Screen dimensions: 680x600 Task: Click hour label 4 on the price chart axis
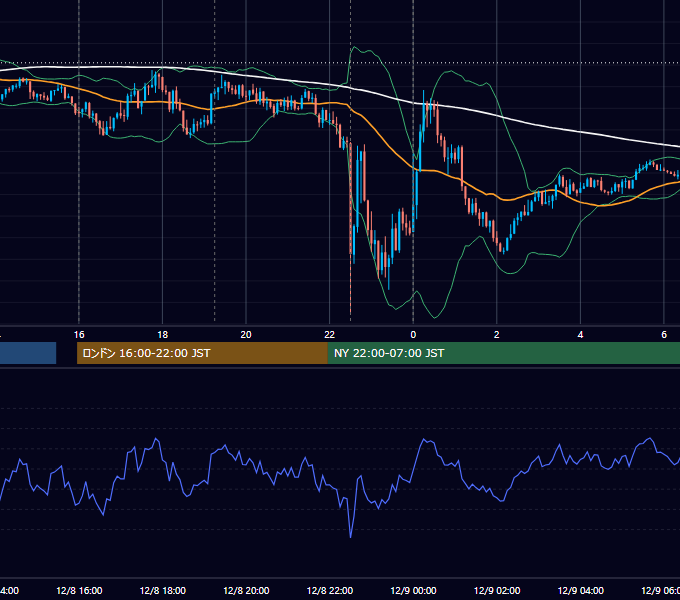tap(580, 335)
